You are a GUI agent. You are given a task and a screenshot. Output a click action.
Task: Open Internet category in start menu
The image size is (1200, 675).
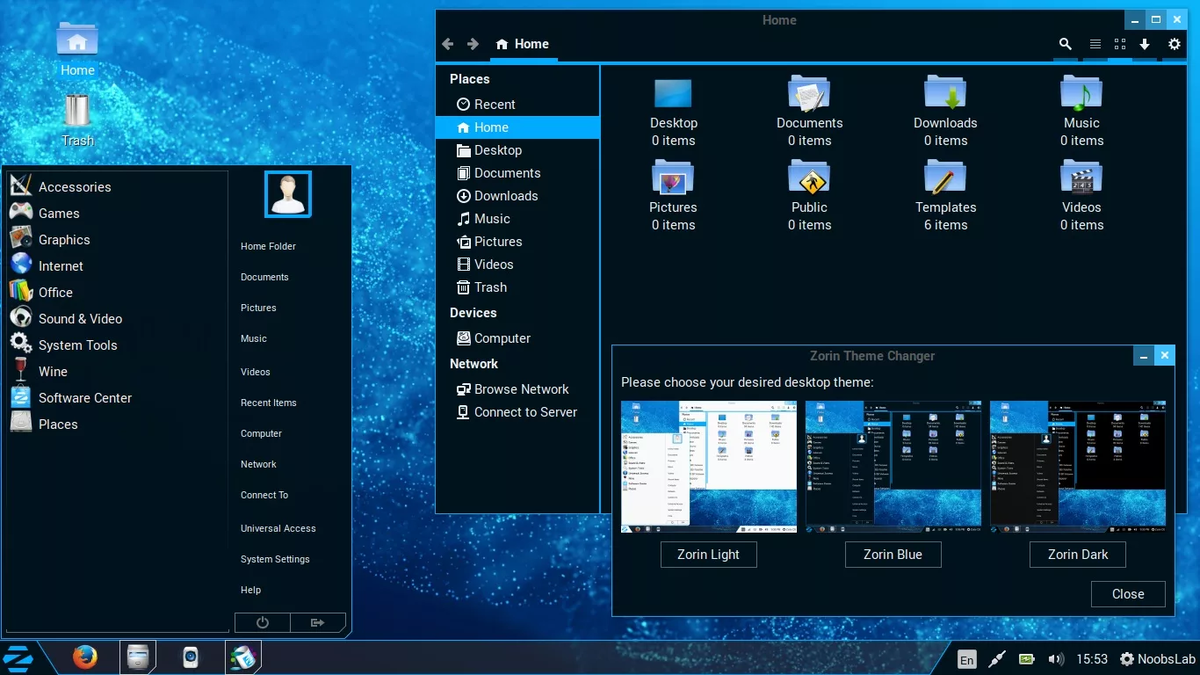pos(118,266)
